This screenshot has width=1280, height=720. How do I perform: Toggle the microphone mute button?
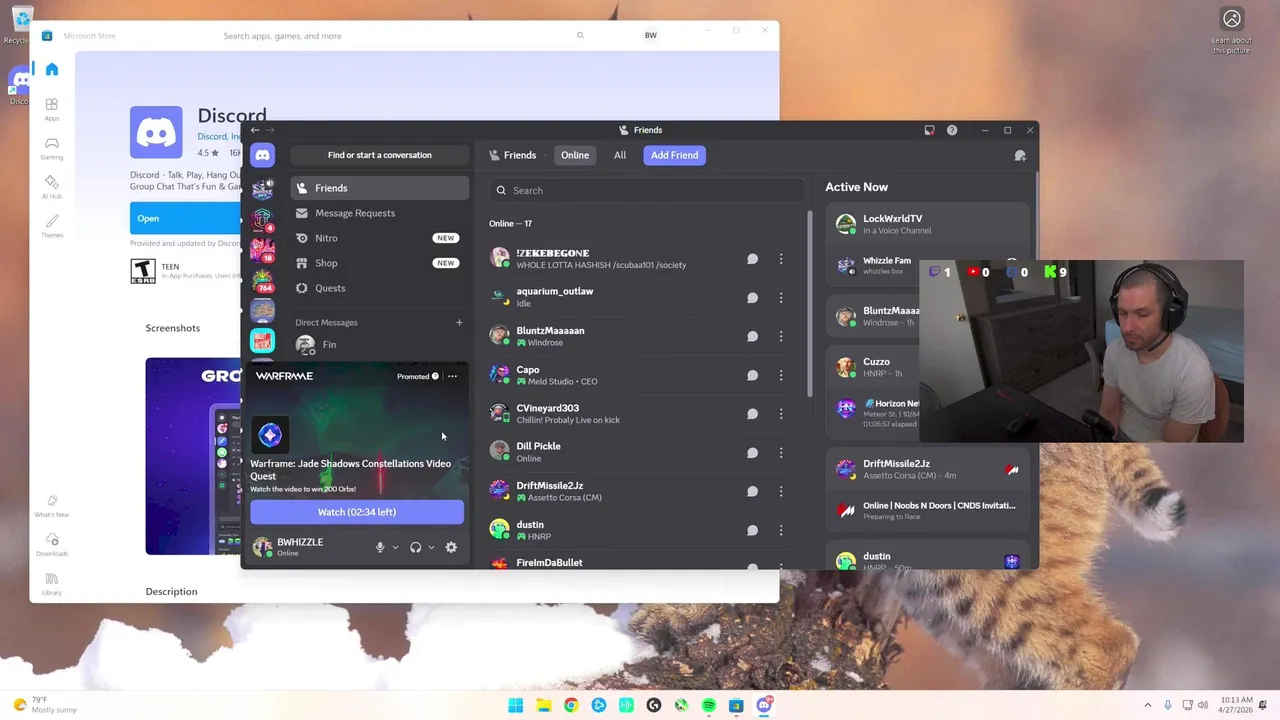click(x=380, y=547)
